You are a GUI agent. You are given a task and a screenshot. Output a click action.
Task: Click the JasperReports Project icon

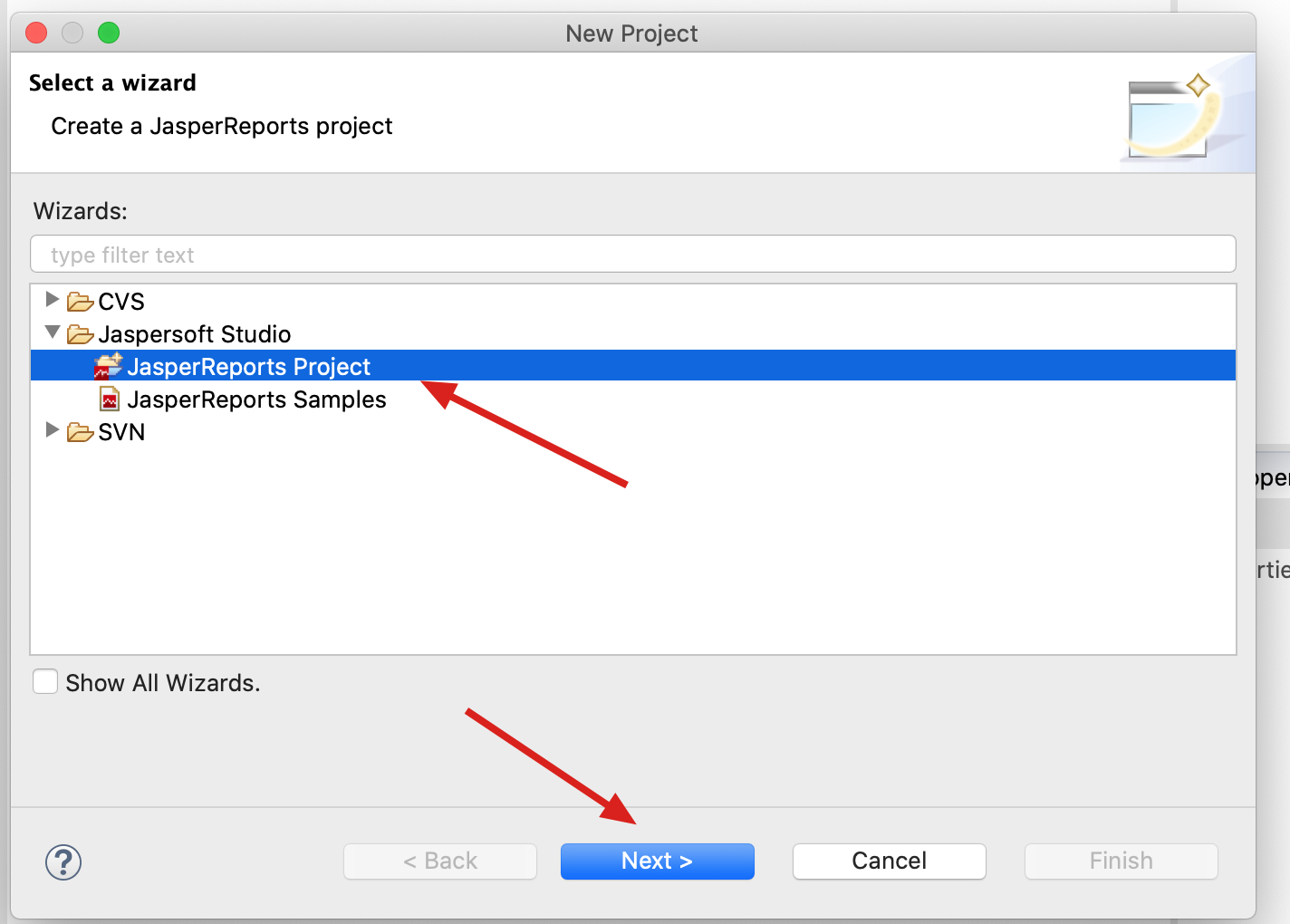pyautogui.click(x=107, y=366)
